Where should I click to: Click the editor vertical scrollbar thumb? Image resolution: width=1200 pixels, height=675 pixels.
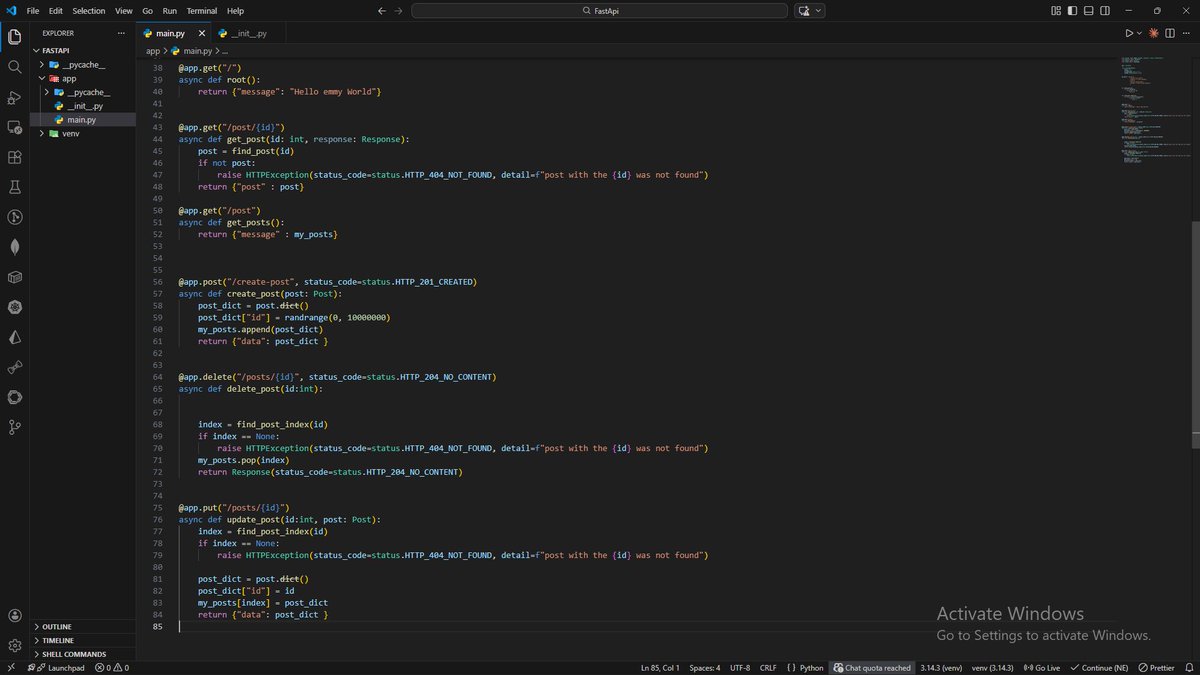1196,336
